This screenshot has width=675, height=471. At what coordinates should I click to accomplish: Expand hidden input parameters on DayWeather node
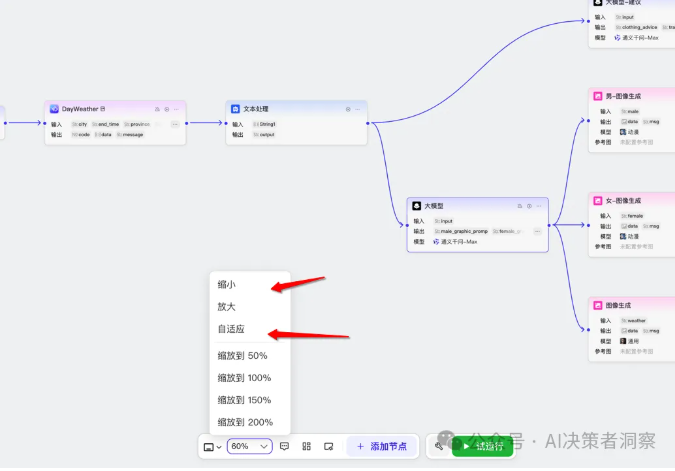click(175, 124)
